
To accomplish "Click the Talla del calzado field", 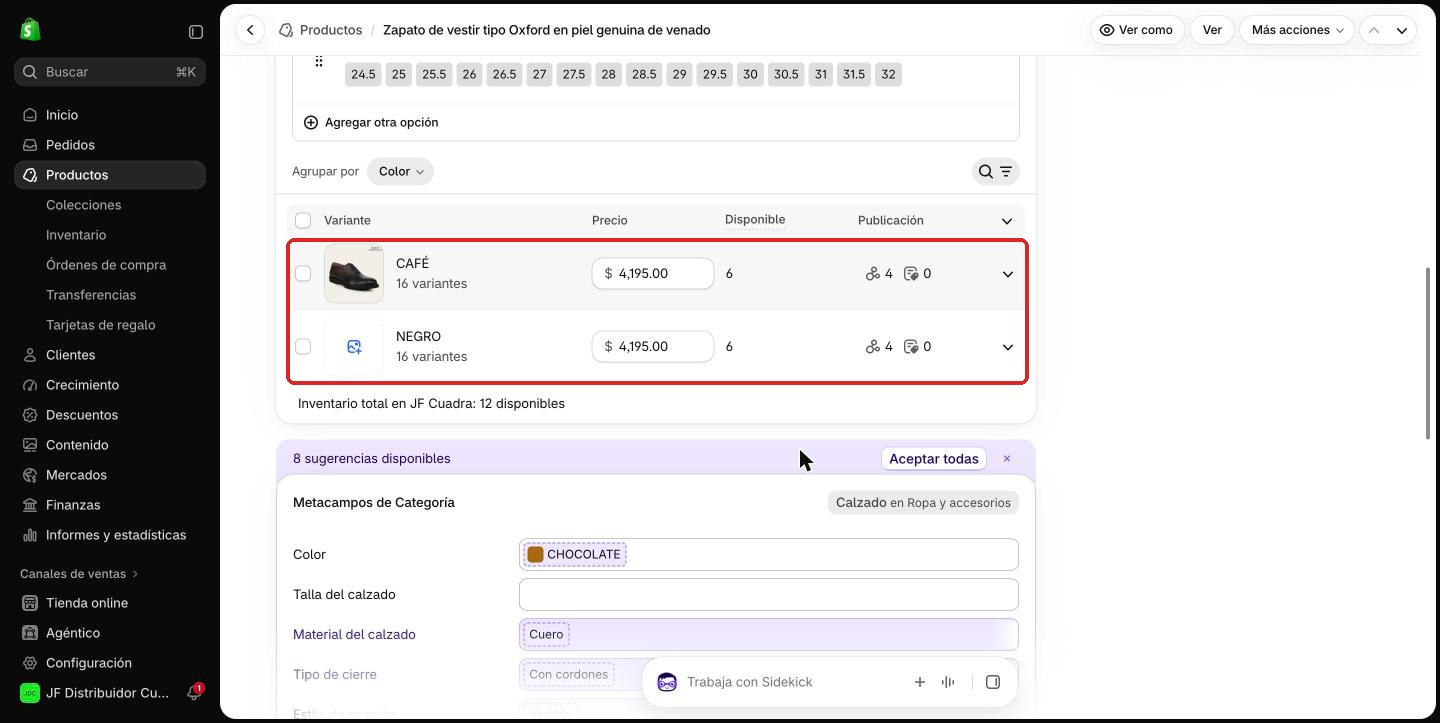I will [768, 595].
